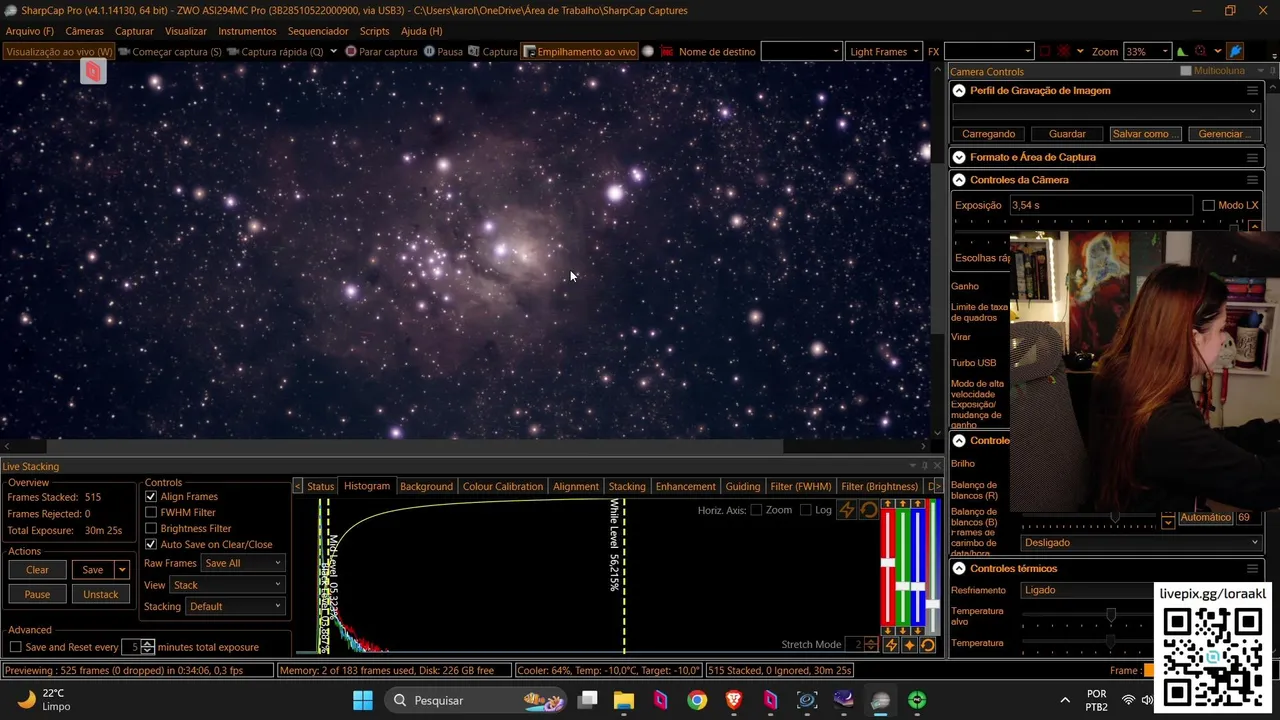The height and width of the screenshot is (720, 1280).
Task: Click the up arrow above the green slider
Action: coord(903,504)
